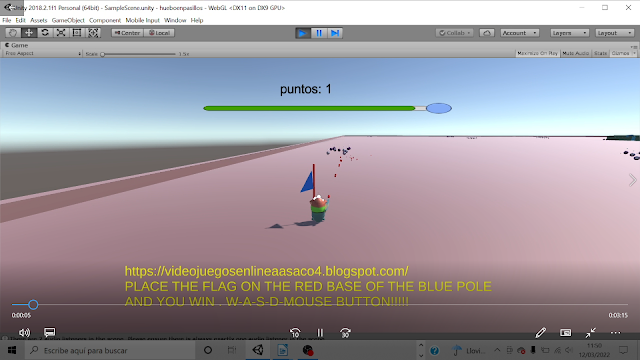Image resolution: width=640 pixels, height=360 pixels.
Task: Toggle Mute Audio in Game view
Action: [576, 53]
